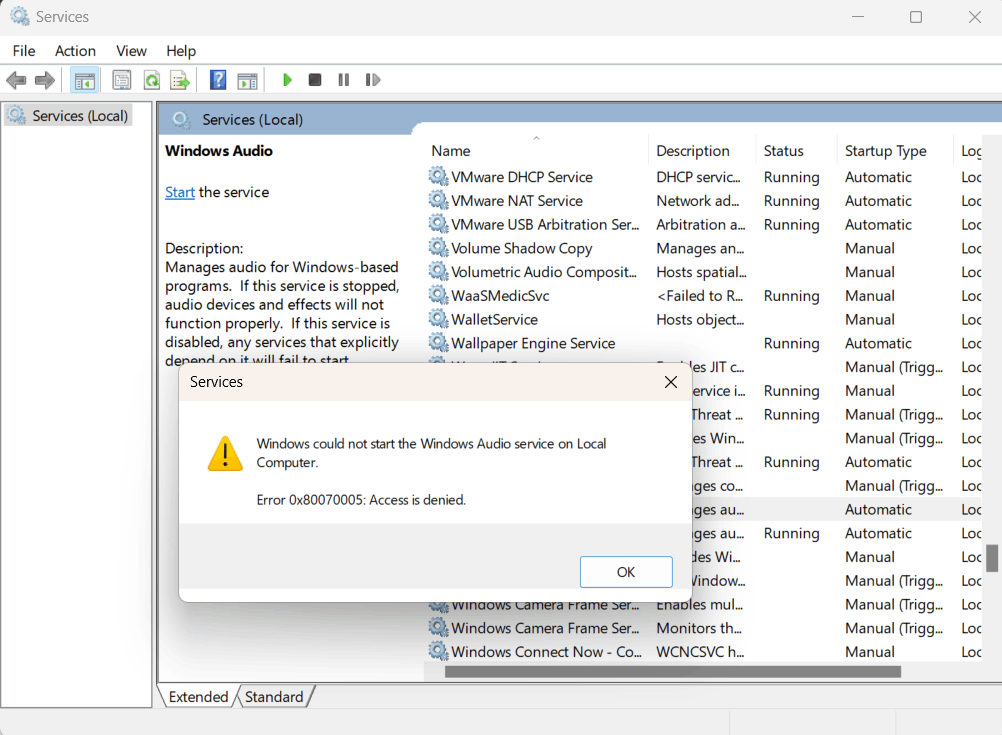Click the green Start Service play icon
The image size is (1002, 735).
(287, 80)
